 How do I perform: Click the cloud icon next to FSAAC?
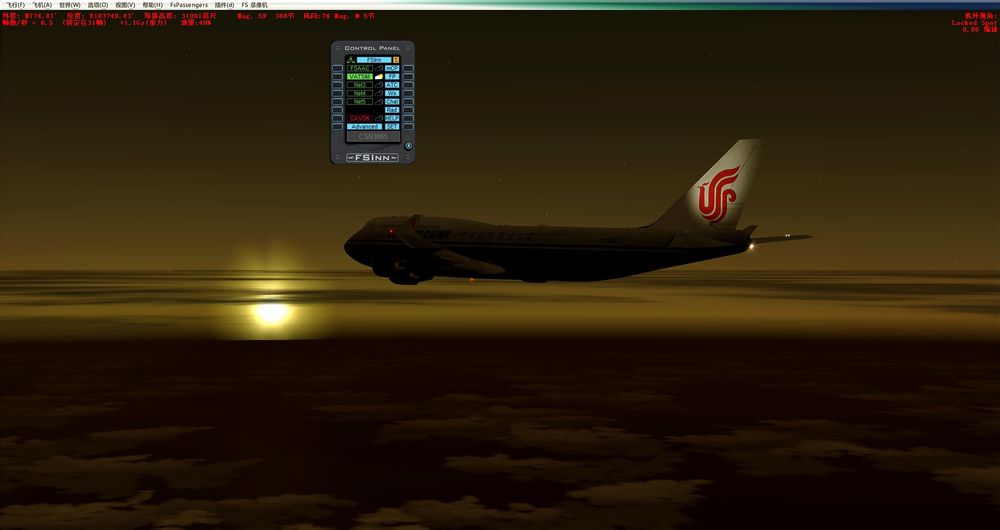coord(379,68)
